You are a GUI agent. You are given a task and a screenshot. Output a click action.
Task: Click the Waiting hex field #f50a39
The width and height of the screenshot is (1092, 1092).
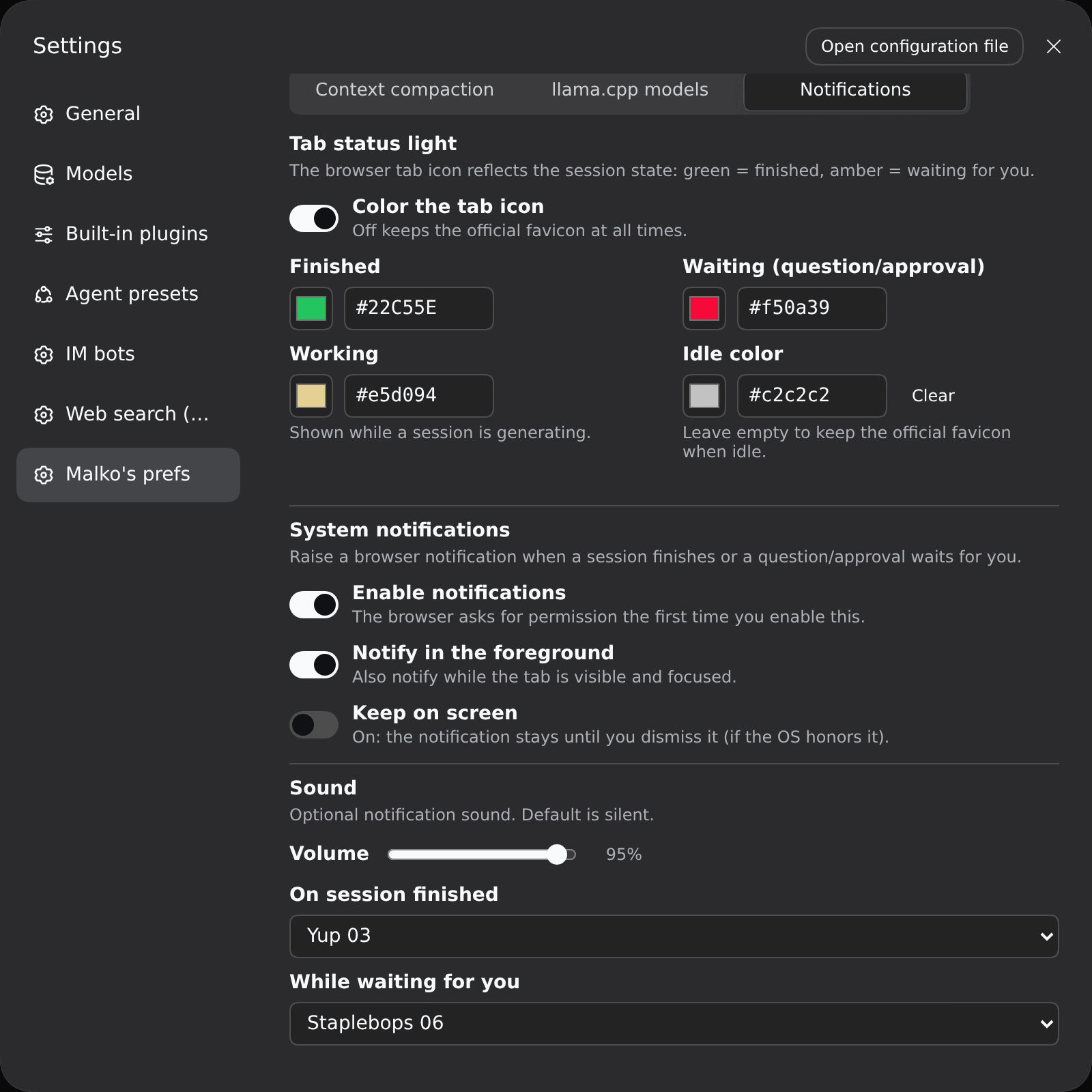coord(812,308)
